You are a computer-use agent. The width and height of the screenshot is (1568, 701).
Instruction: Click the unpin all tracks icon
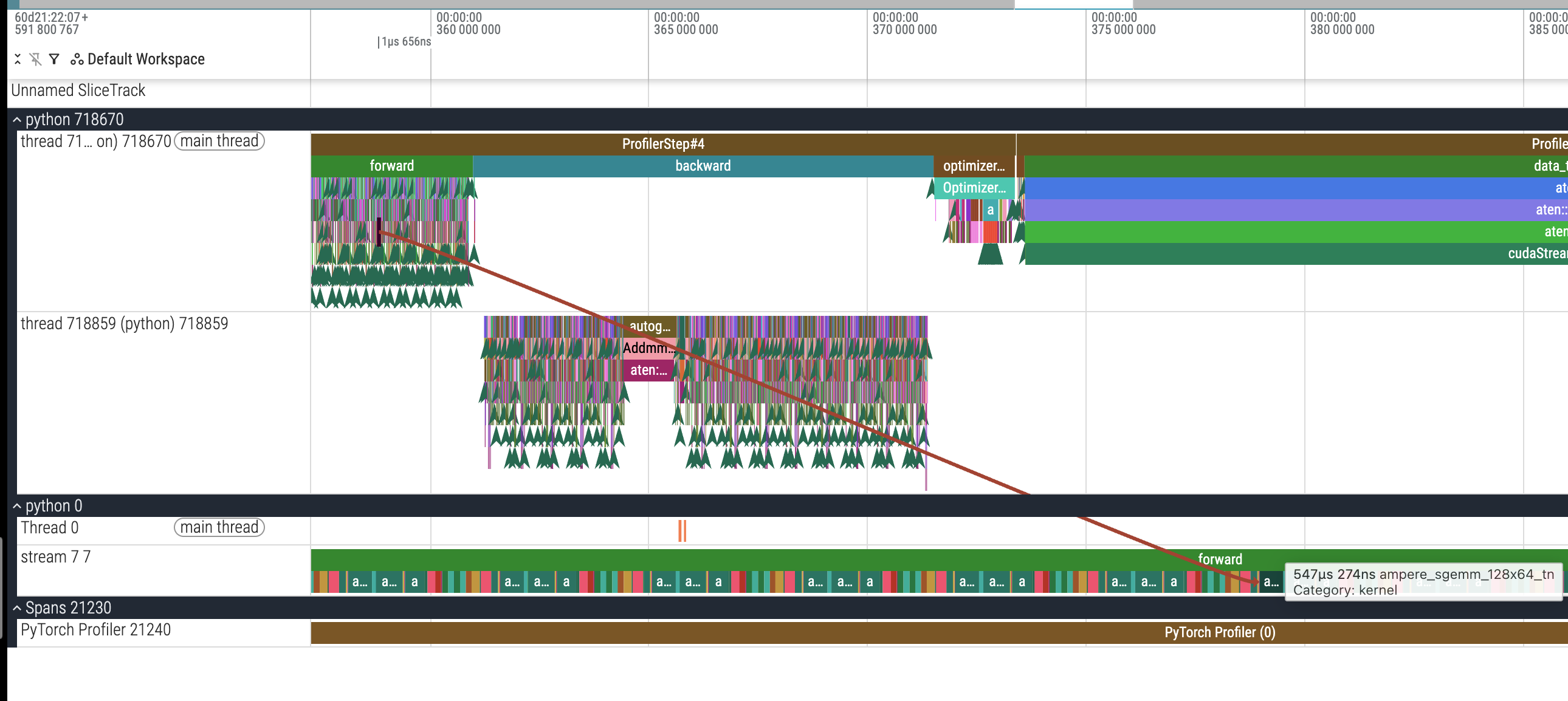point(36,59)
